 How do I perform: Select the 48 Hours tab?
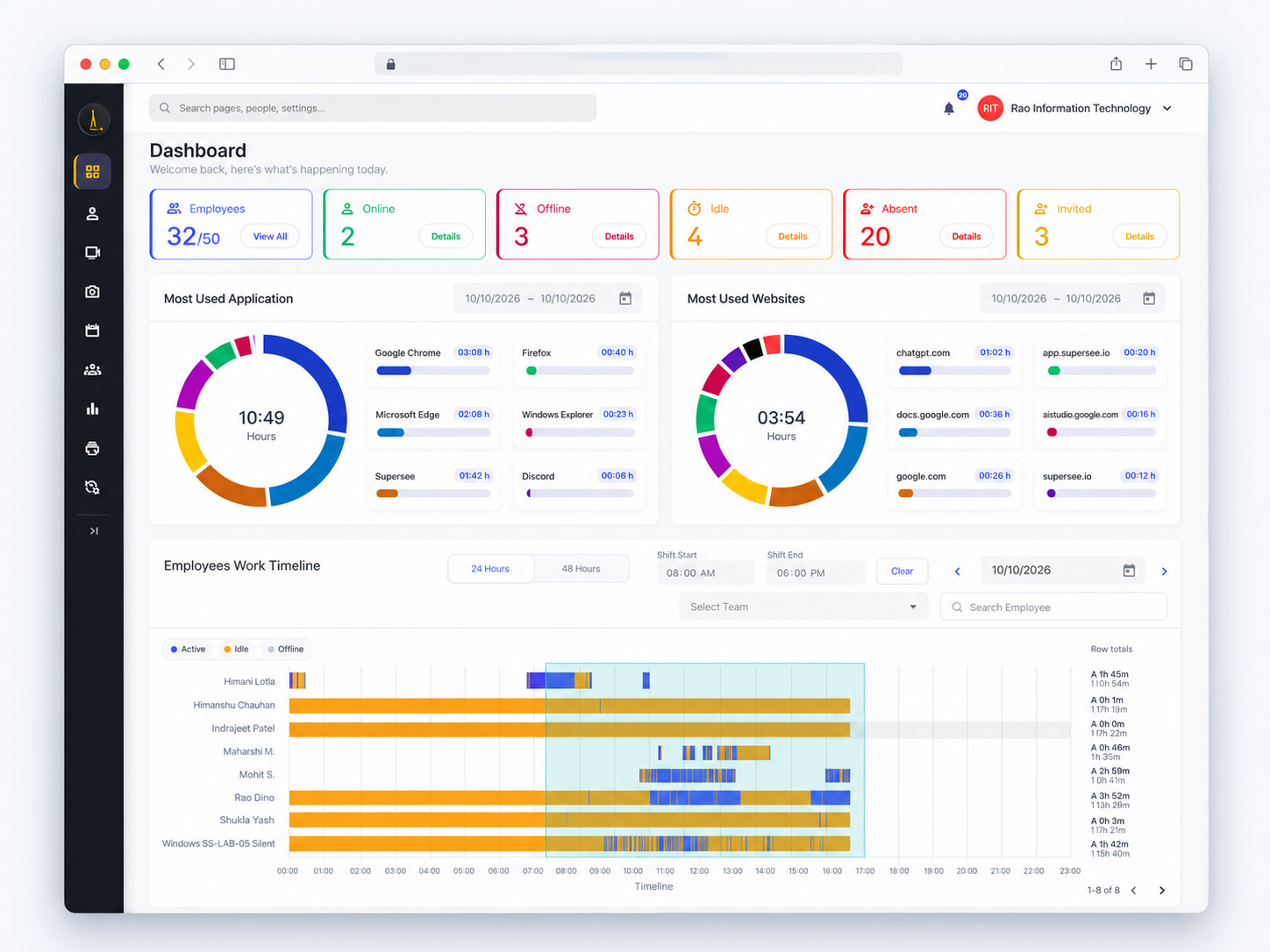(581, 569)
